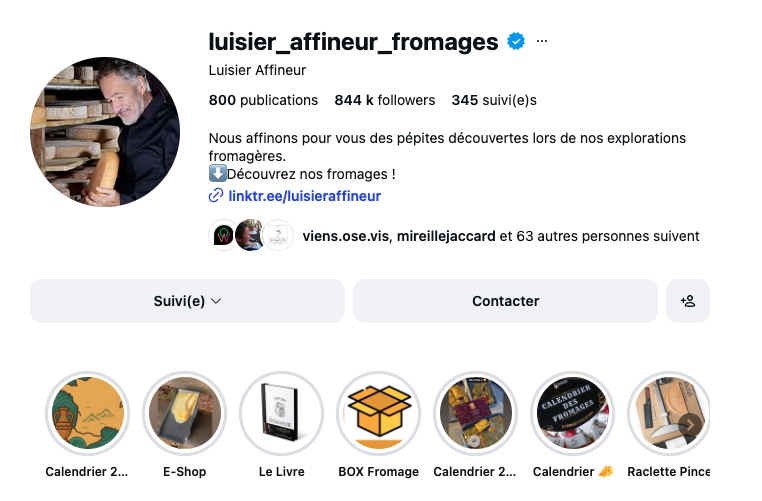Click the add similar accounts icon
The image size is (762, 501).
(x=688, y=301)
